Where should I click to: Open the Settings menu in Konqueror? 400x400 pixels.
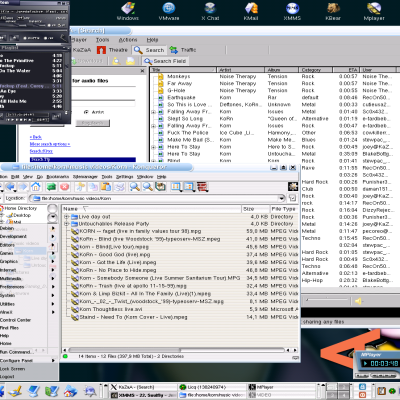pos(124,177)
